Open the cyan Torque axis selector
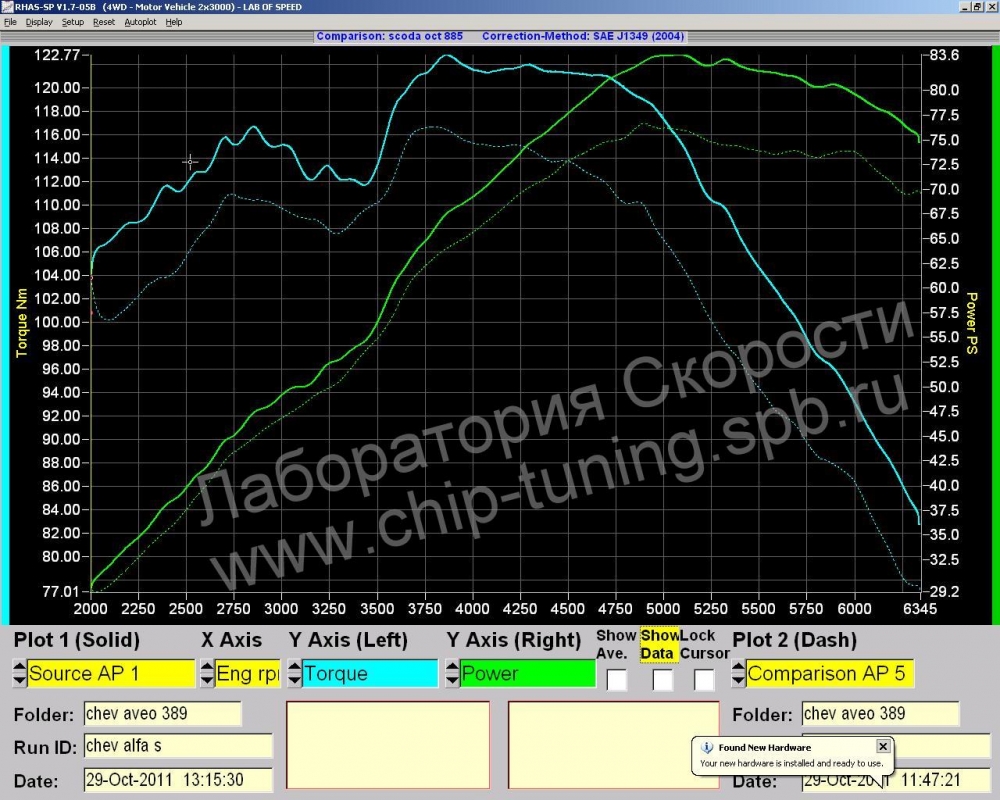Screen dimensions: 1000x800 [x=370, y=673]
